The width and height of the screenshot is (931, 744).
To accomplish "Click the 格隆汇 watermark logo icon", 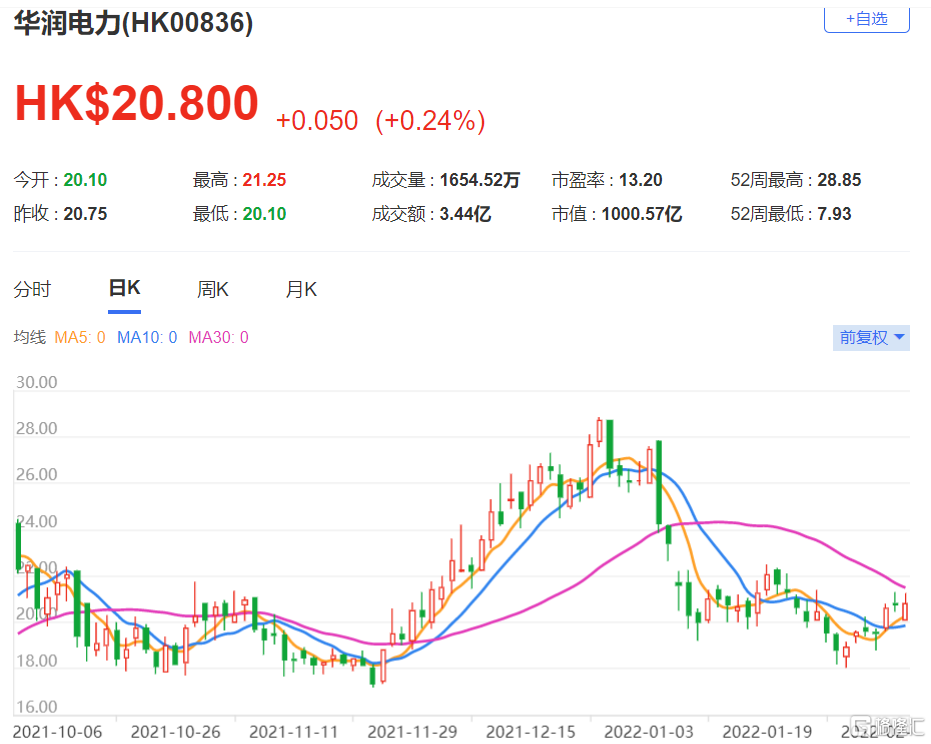I will tap(860, 726).
